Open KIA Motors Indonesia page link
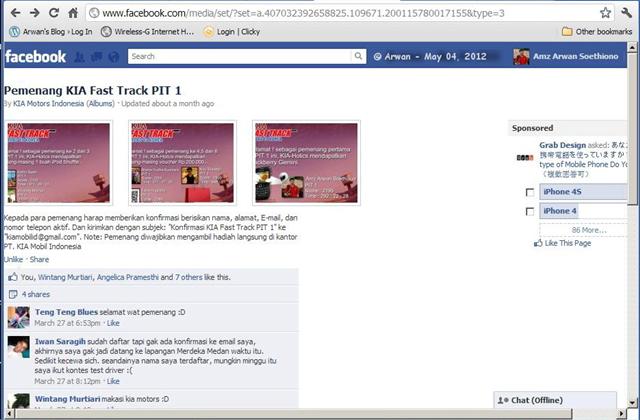This screenshot has width=640, height=420. 49,104
